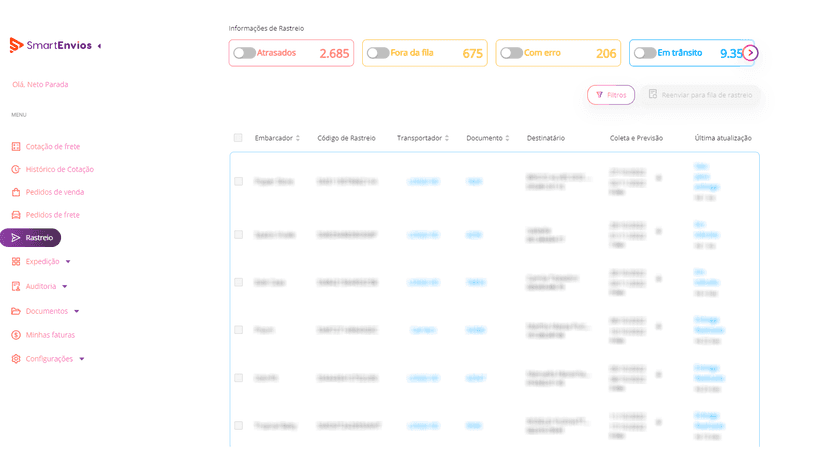
Task: Open the Documentos menu item
Action: click(x=45, y=311)
